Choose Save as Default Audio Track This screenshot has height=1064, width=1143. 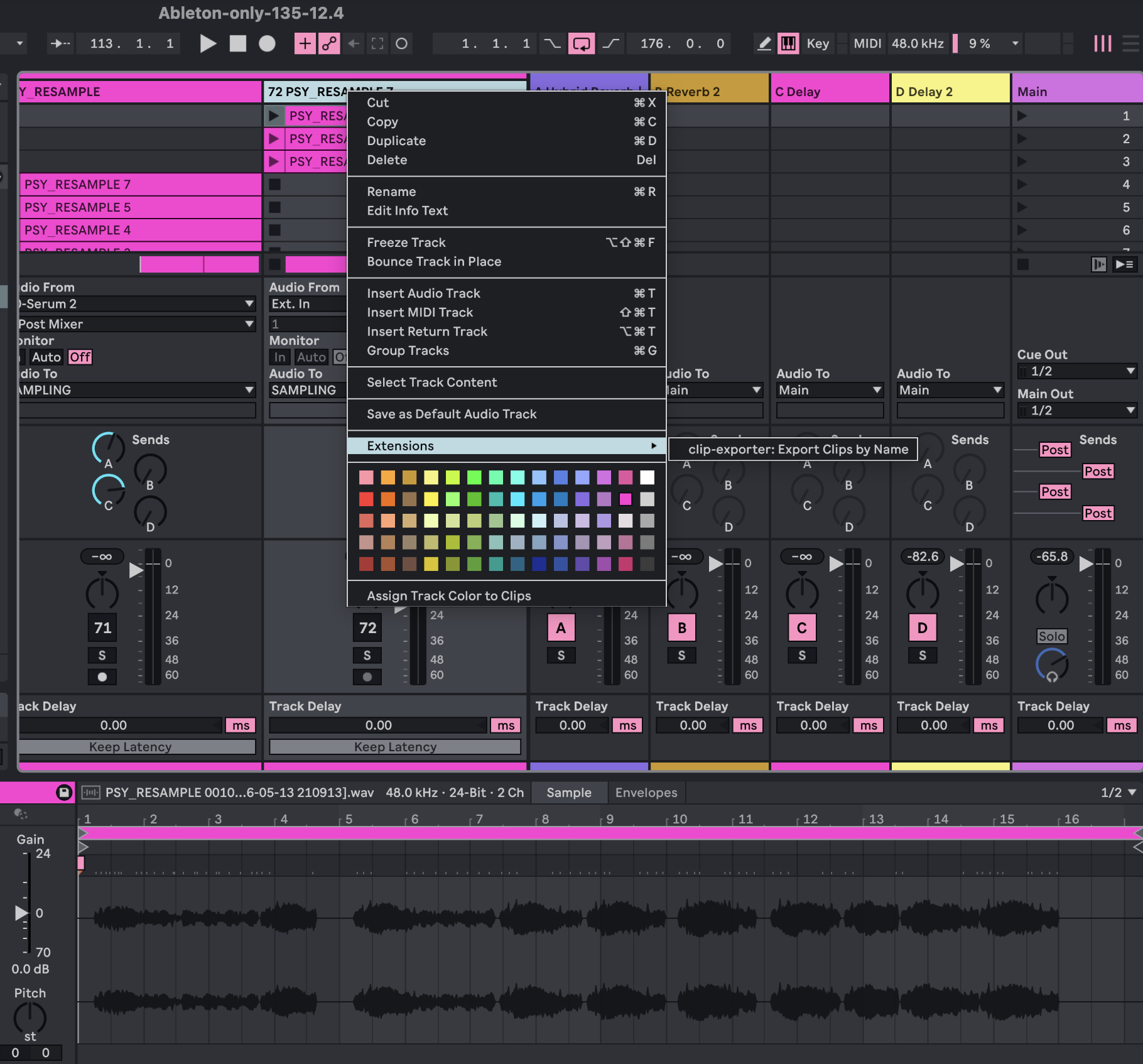(x=507, y=414)
